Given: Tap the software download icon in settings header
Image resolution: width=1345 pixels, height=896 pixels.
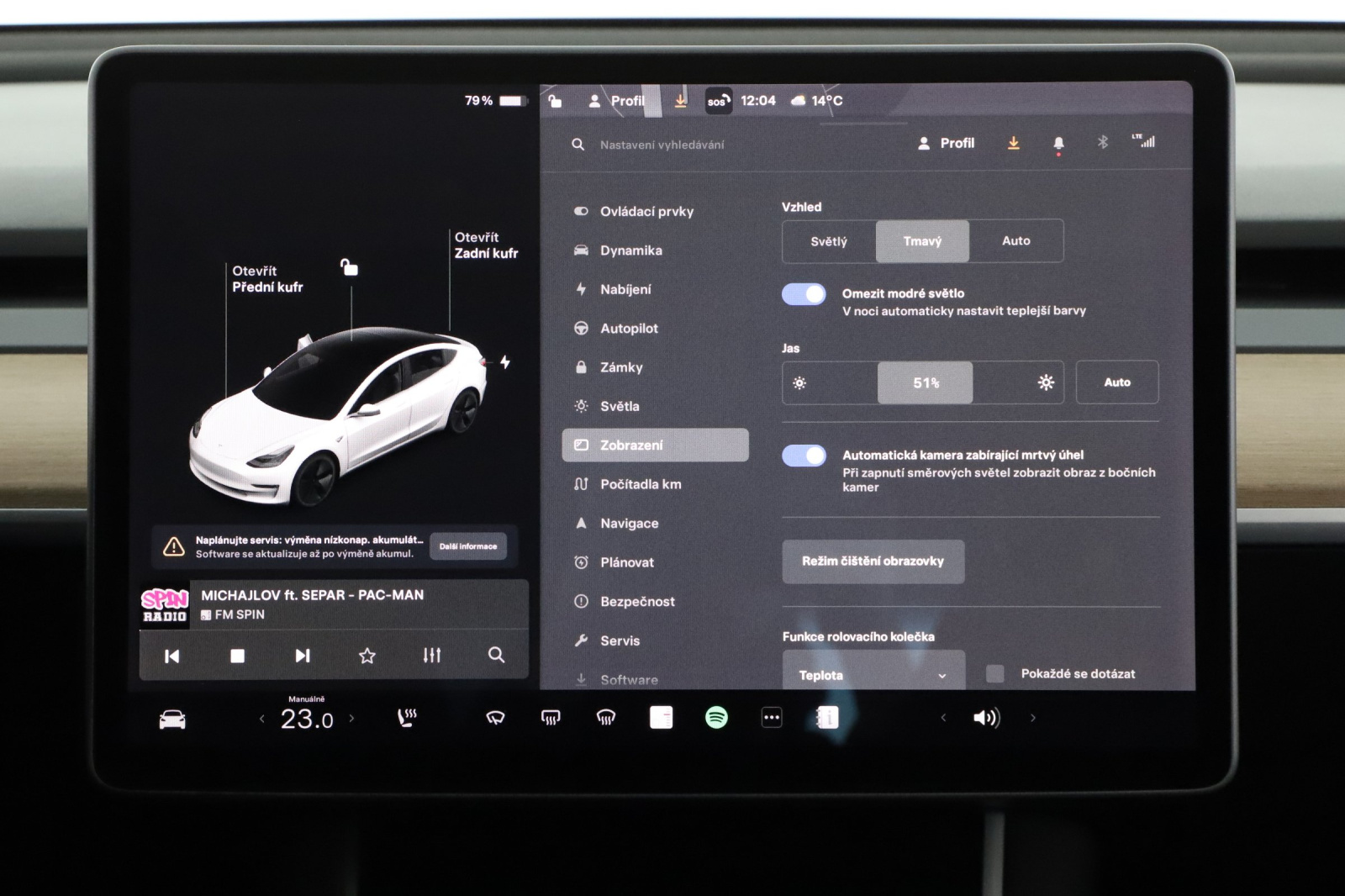Looking at the screenshot, I should coord(1014,143).
